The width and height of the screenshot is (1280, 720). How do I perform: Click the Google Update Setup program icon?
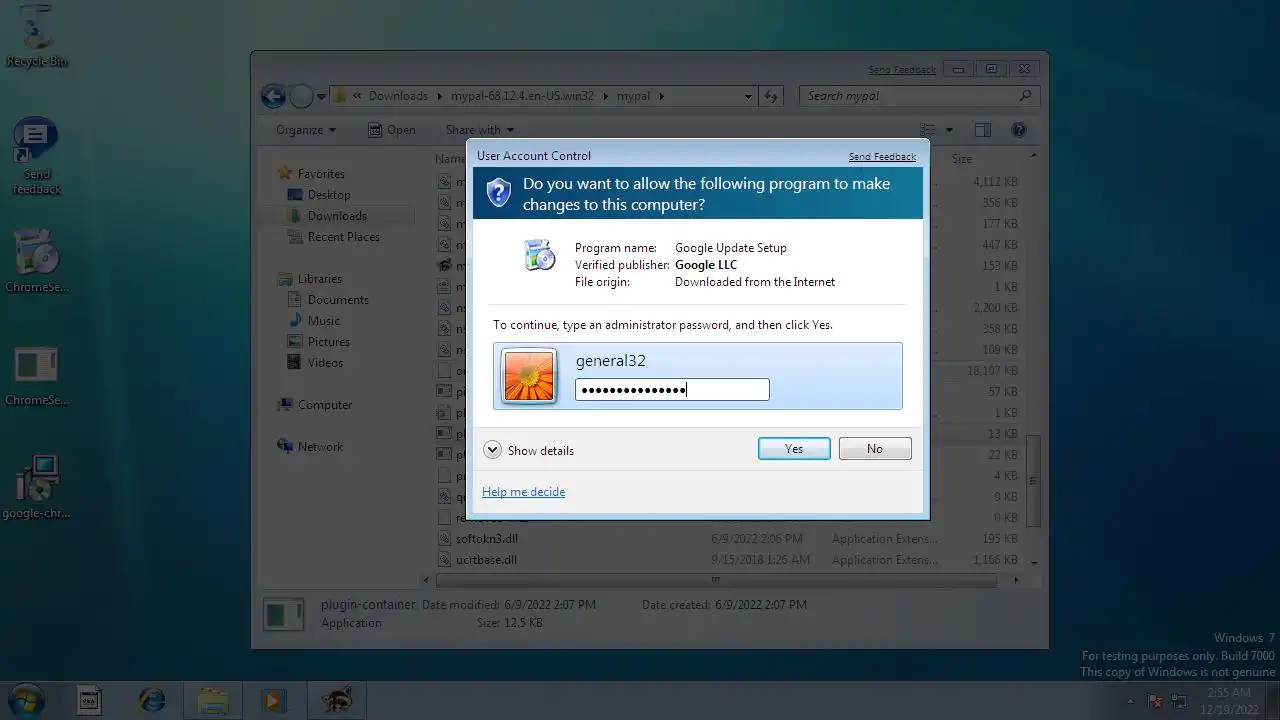[x=539, y=255]
